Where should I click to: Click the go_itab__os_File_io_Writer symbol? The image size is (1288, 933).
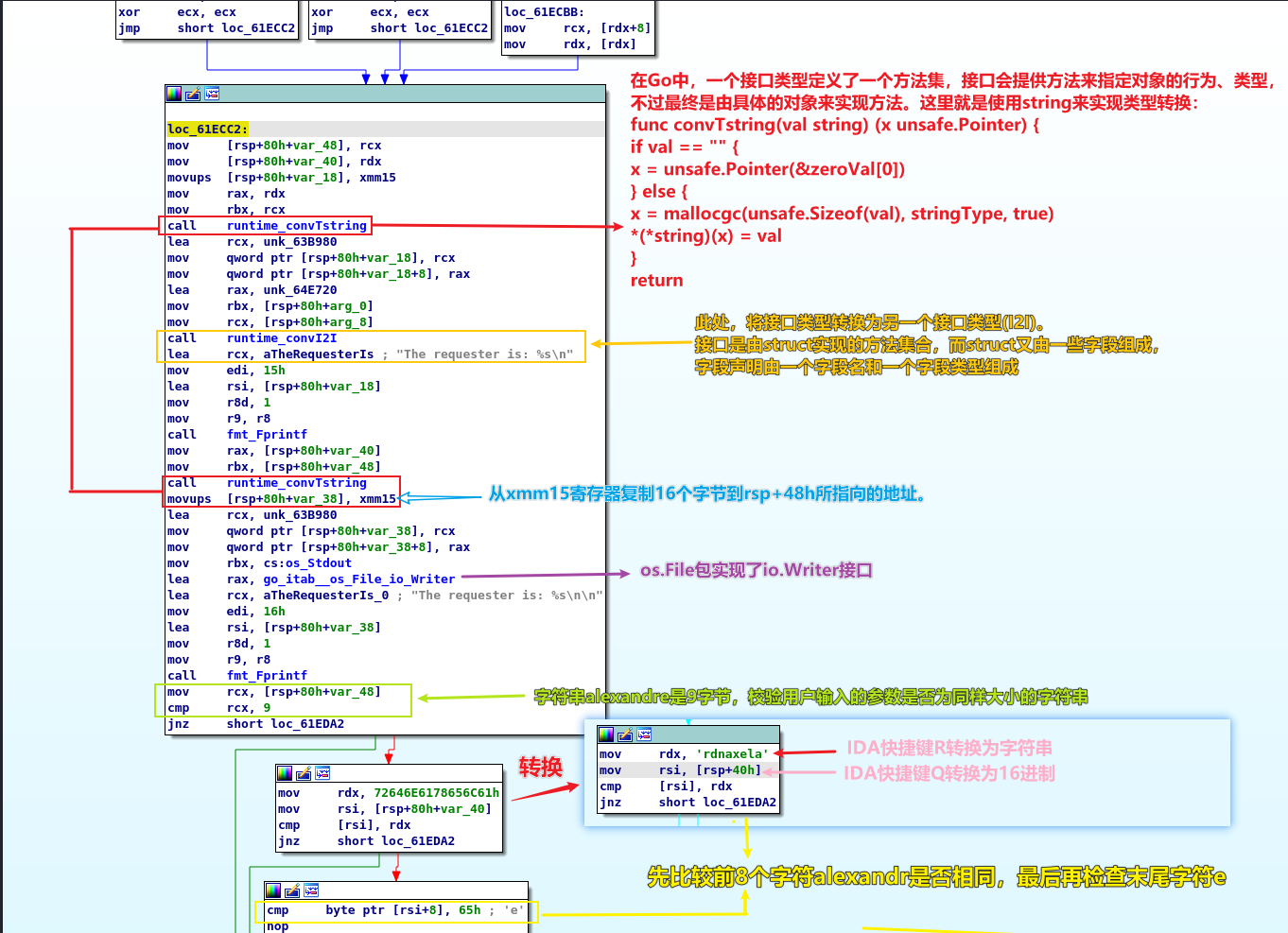(x=358, y=579)
